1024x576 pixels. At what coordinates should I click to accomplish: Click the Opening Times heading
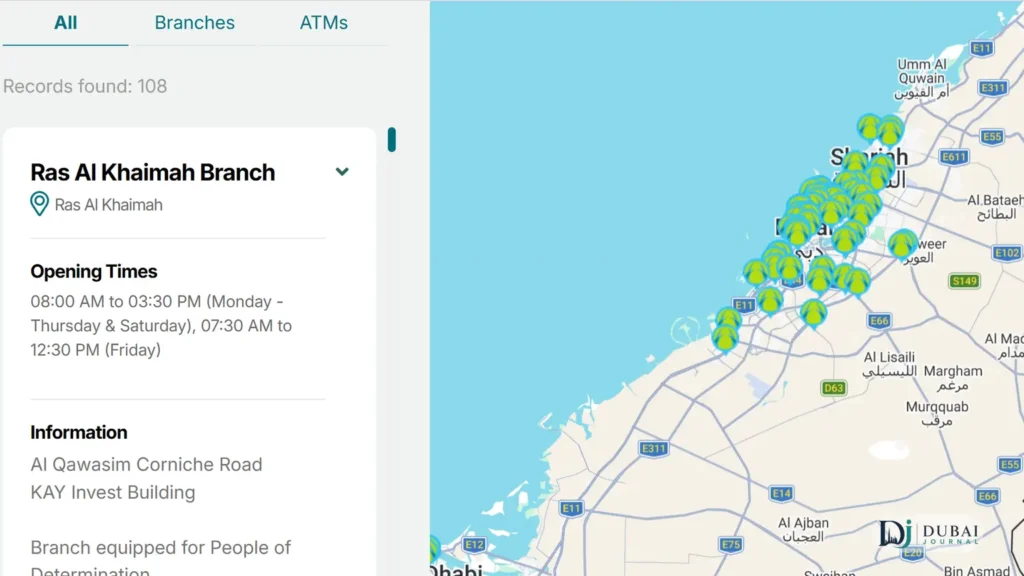tap(94, 271)
